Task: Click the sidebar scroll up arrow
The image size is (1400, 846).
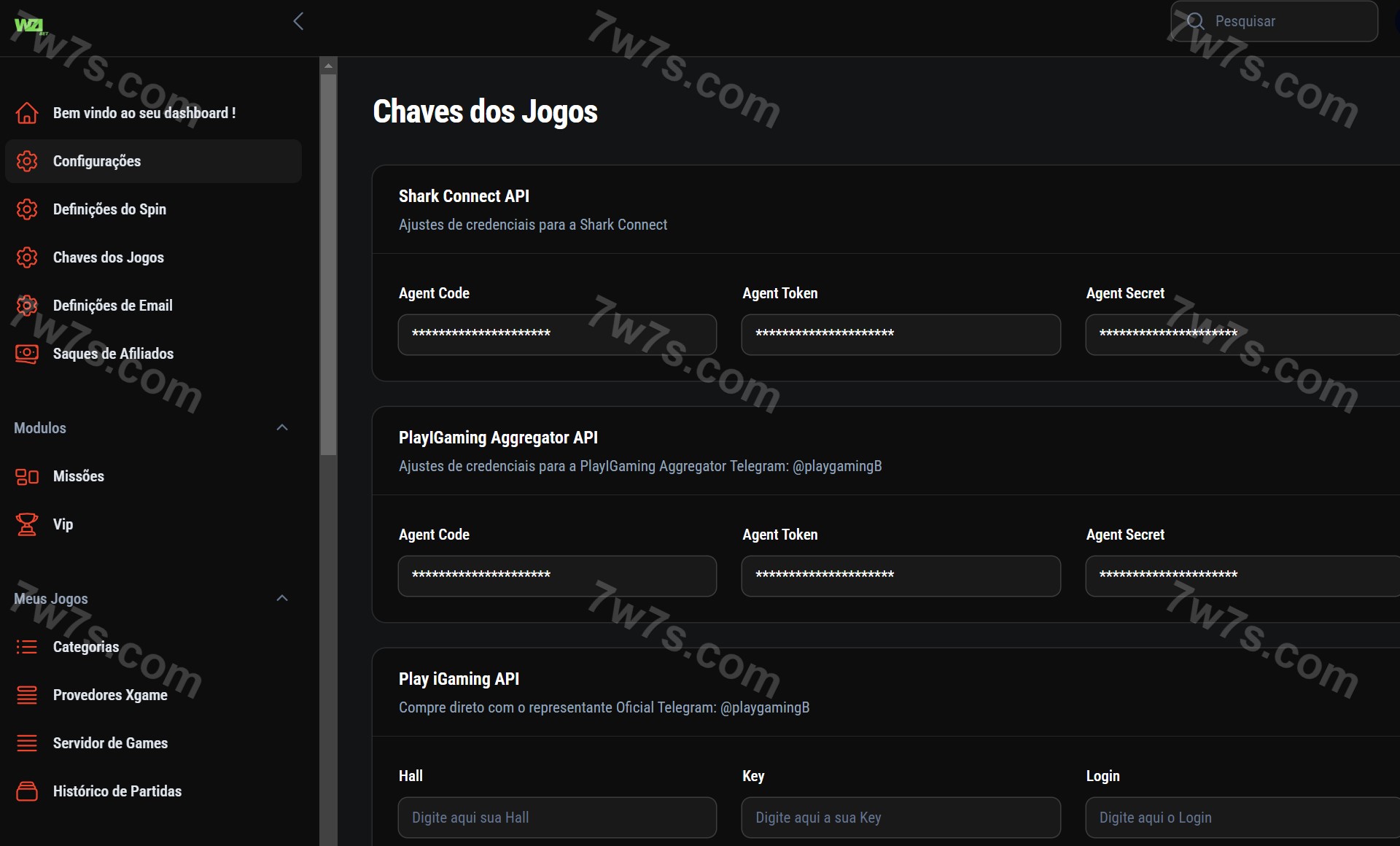Action: click(x=328, y=66)
